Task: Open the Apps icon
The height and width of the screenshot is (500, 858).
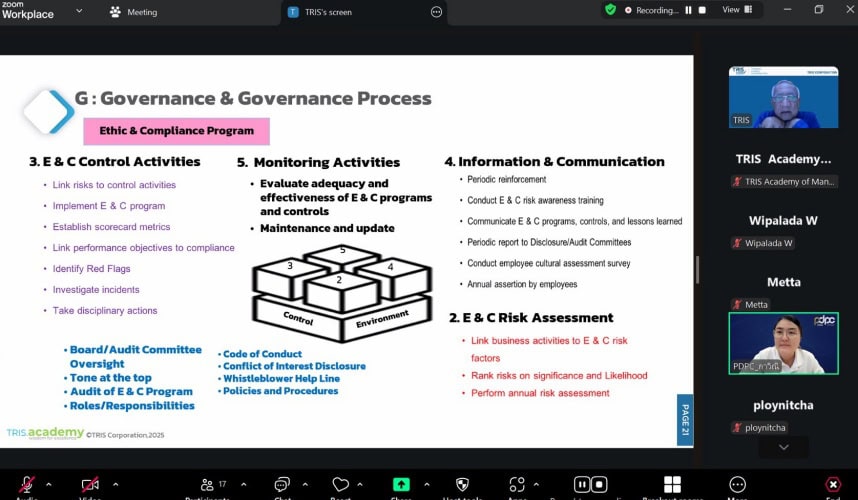Action: tap(517, 485)
